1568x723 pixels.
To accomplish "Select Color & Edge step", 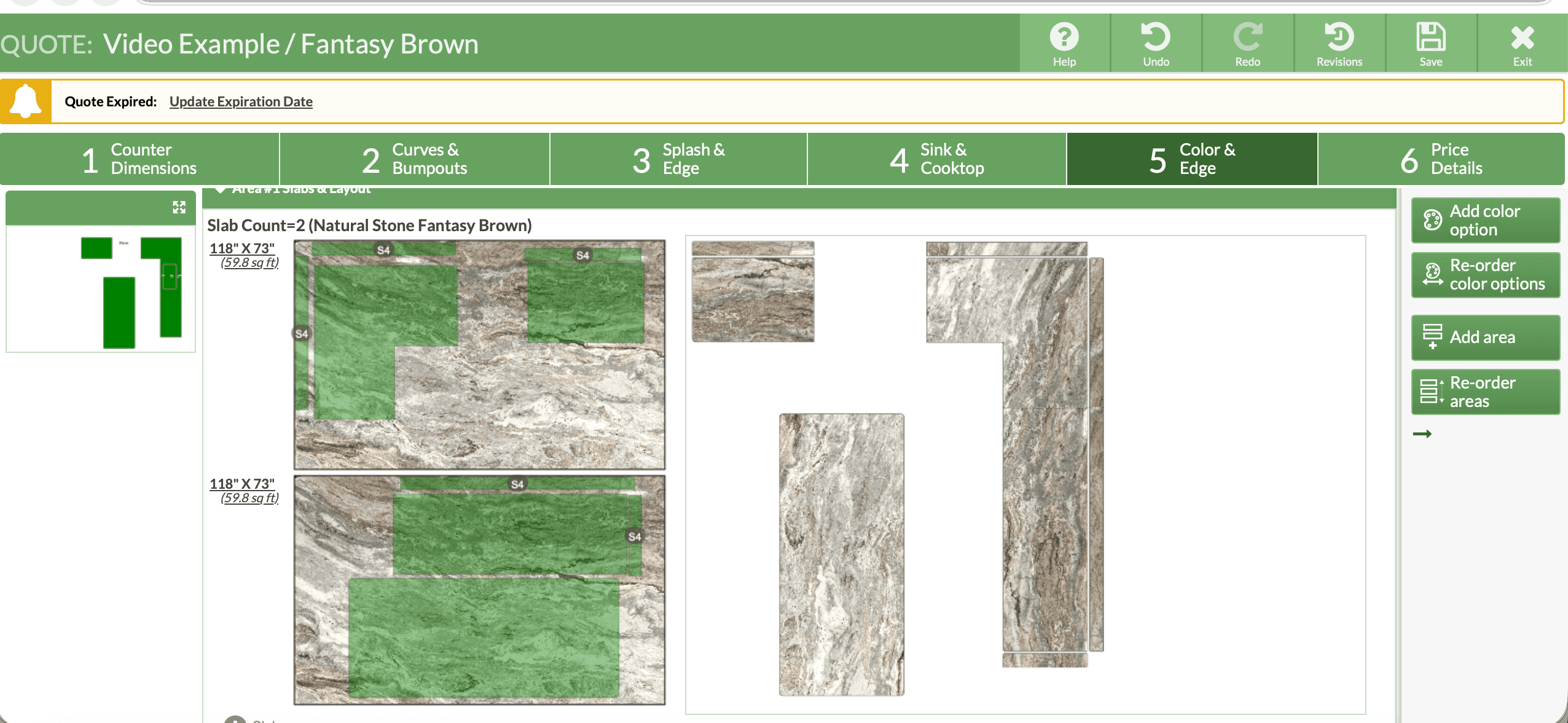I will [x=1192, y=159].
